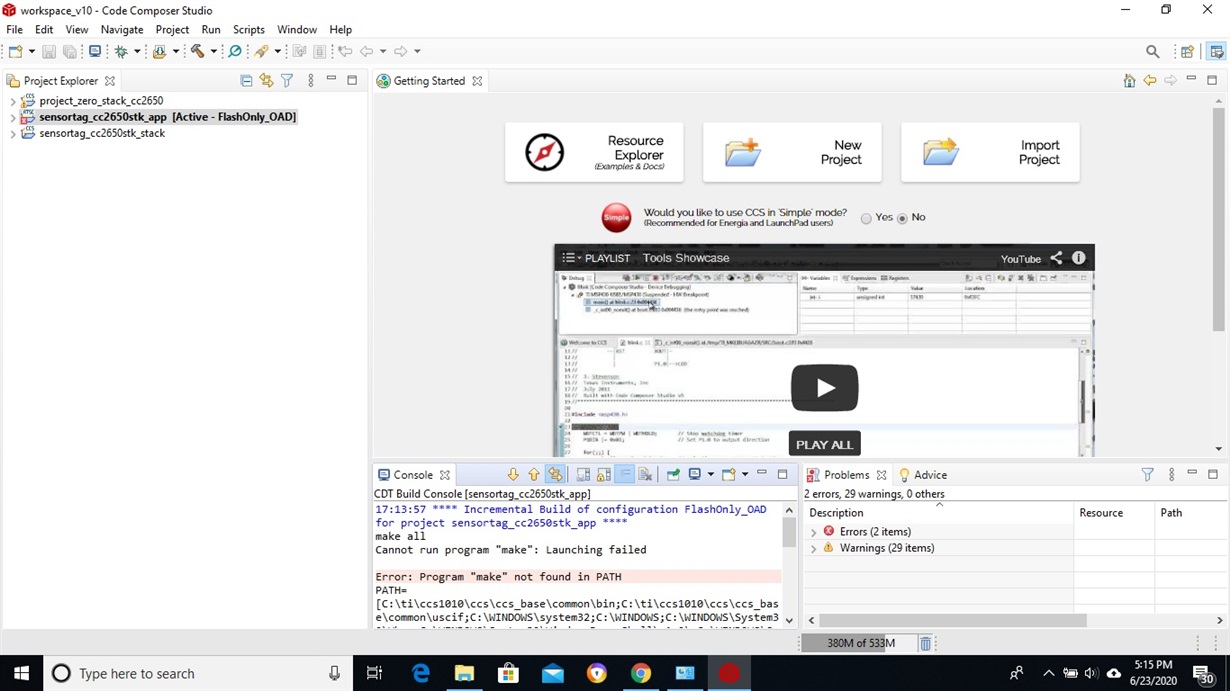
Task: Play the Tools Showcase video
Action: click(x=825, y=388)
